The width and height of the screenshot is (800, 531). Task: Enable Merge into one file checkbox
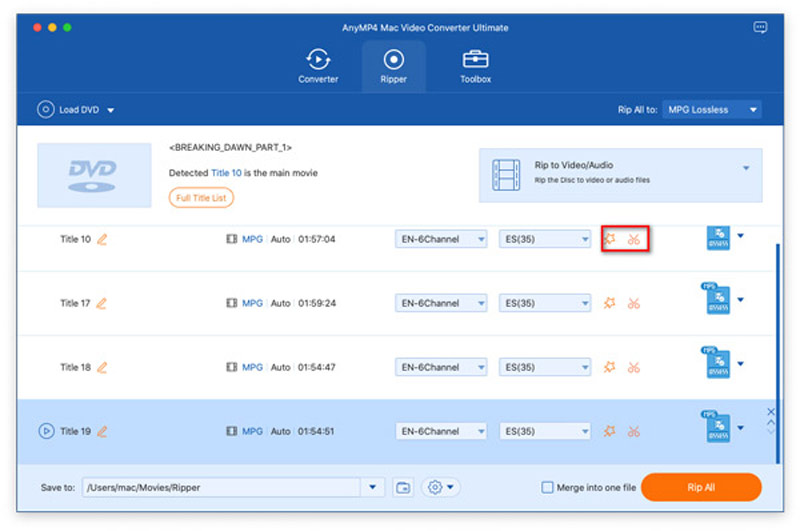tap(547, 488)
